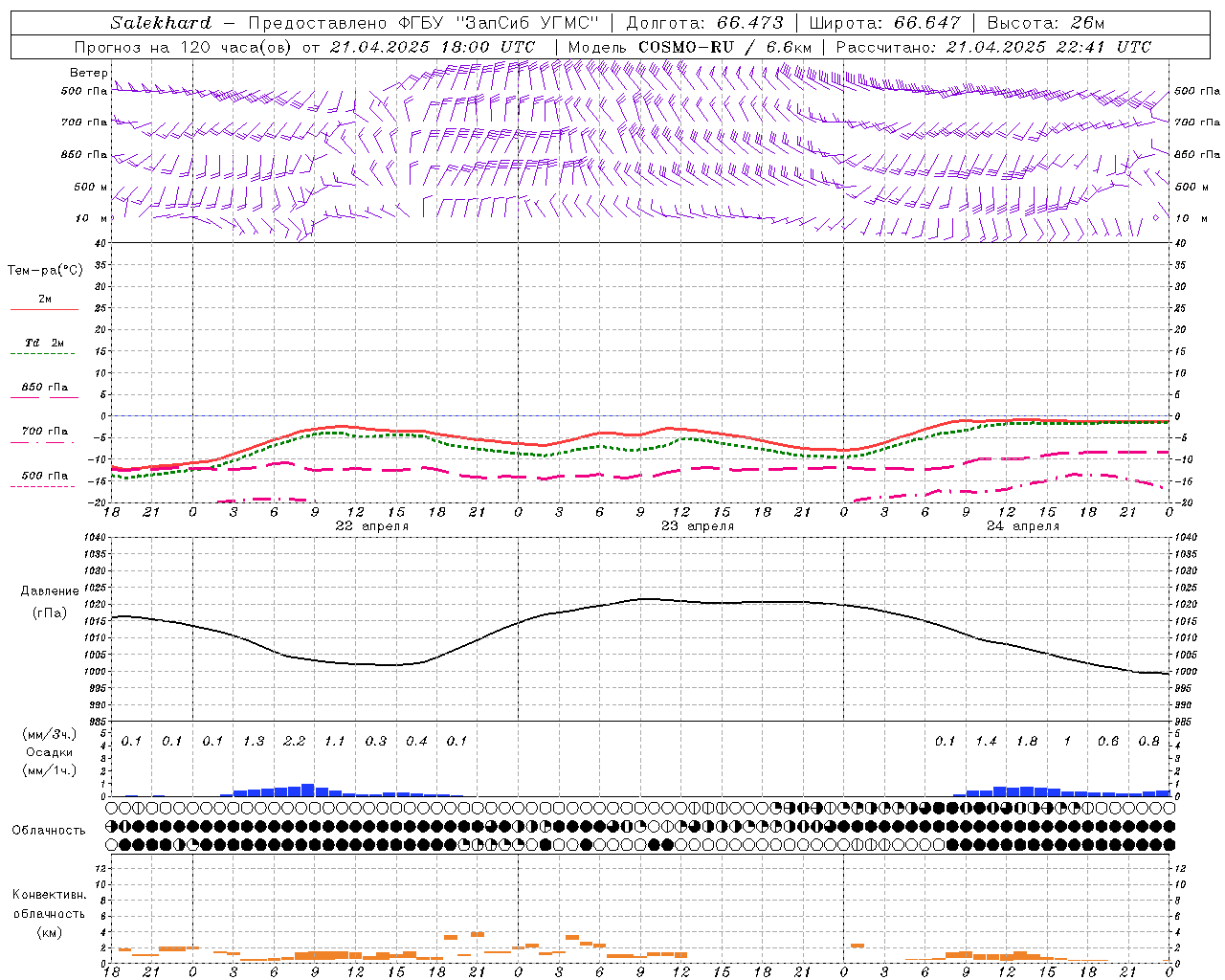Click 'Рассчитано: 21.04.2025 22:41 UTC' text
Screen dimensions: 1225x980
click(993, 47)
